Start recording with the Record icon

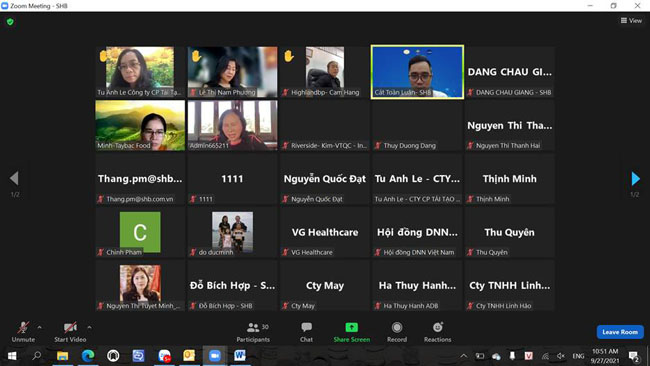(397, 332)
